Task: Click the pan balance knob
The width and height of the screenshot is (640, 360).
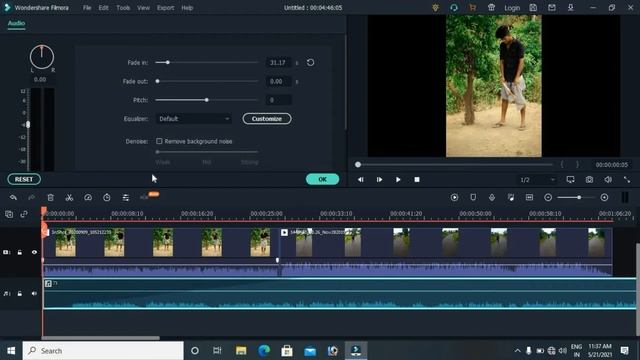Action: coord(42,57)
